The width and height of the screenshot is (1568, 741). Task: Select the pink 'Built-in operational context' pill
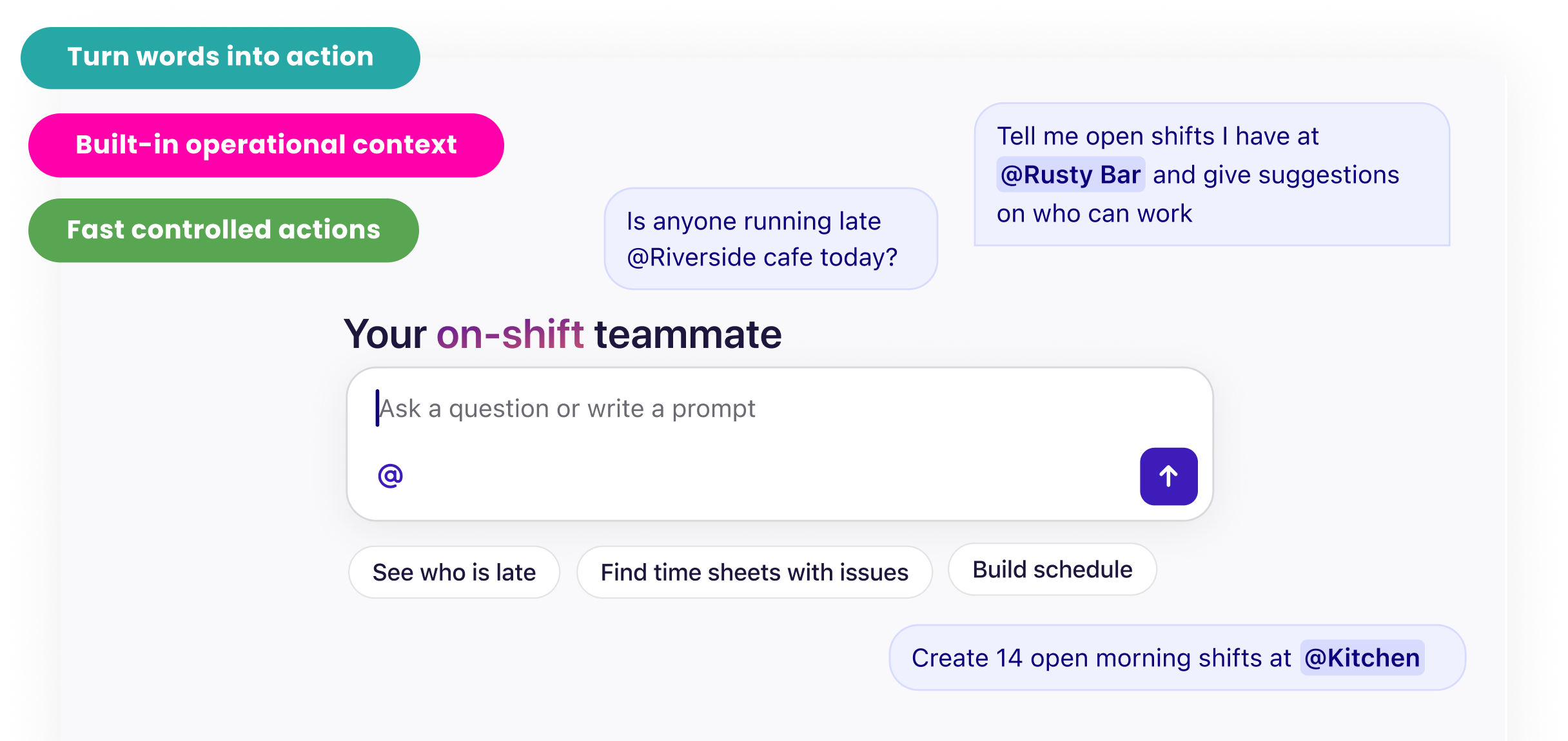[266, 145]
